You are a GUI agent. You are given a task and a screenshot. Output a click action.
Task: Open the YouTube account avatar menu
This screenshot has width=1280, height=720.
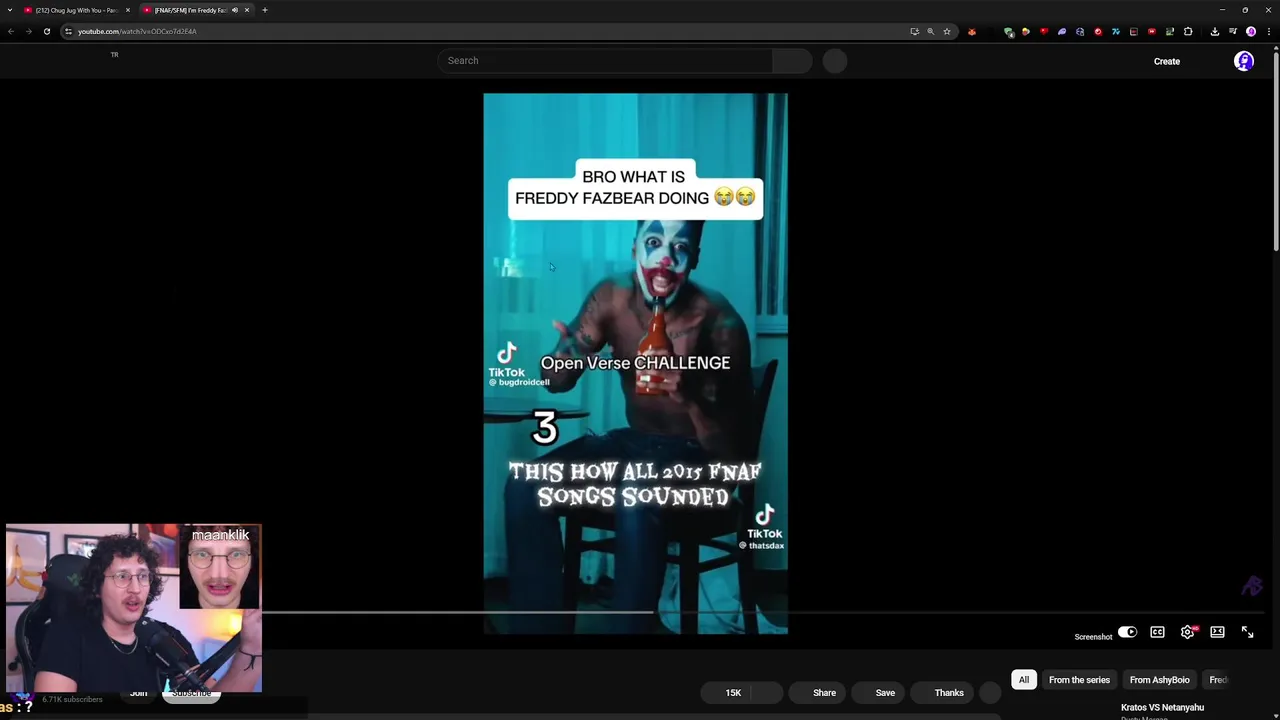1244,61
